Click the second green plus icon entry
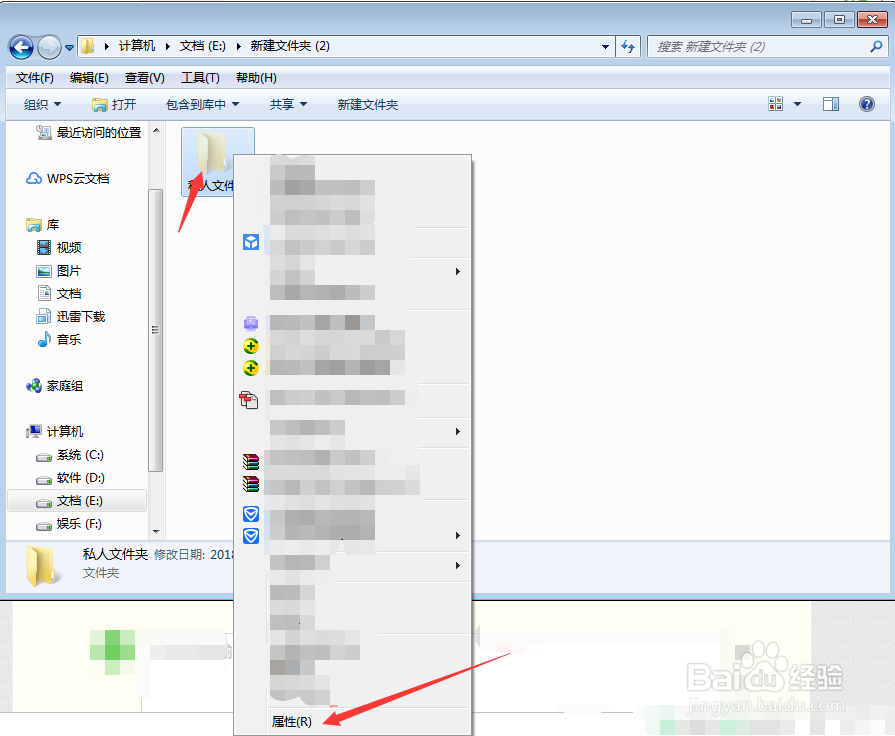Image resolution: width=895 pixels, height=736 pixels. point(251,368)
